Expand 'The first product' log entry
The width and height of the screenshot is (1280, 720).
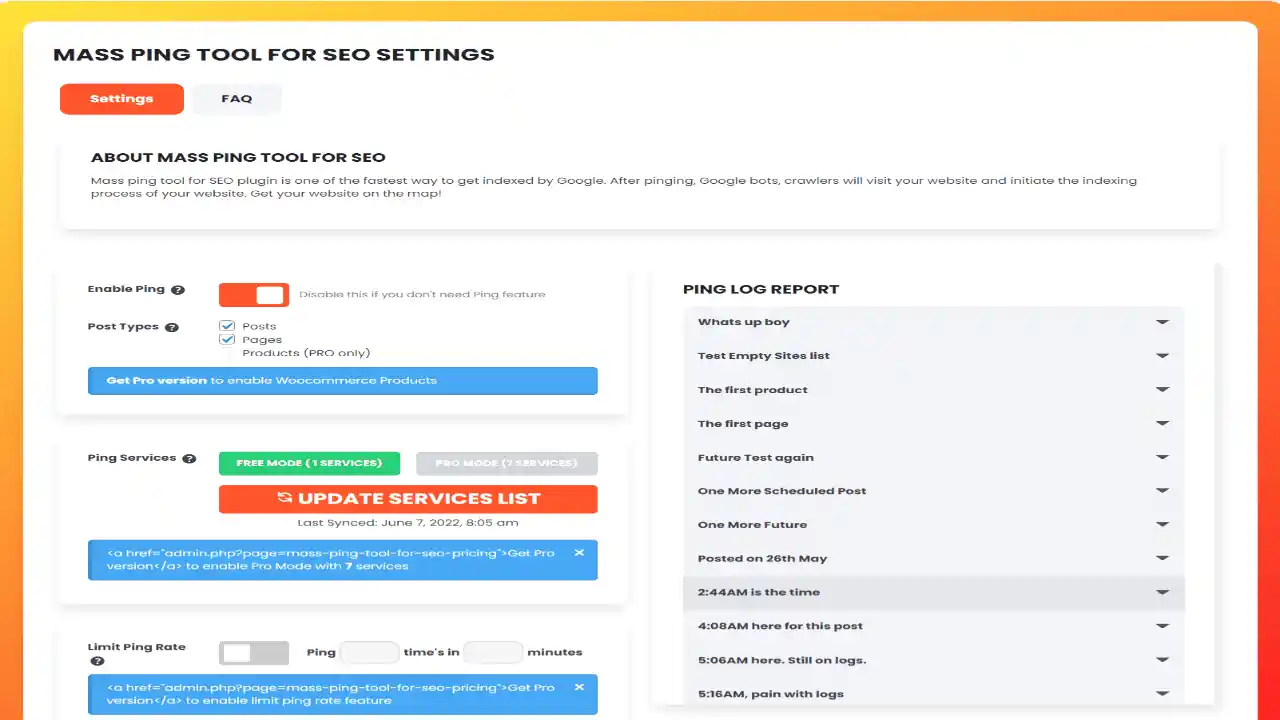(934, 390)
